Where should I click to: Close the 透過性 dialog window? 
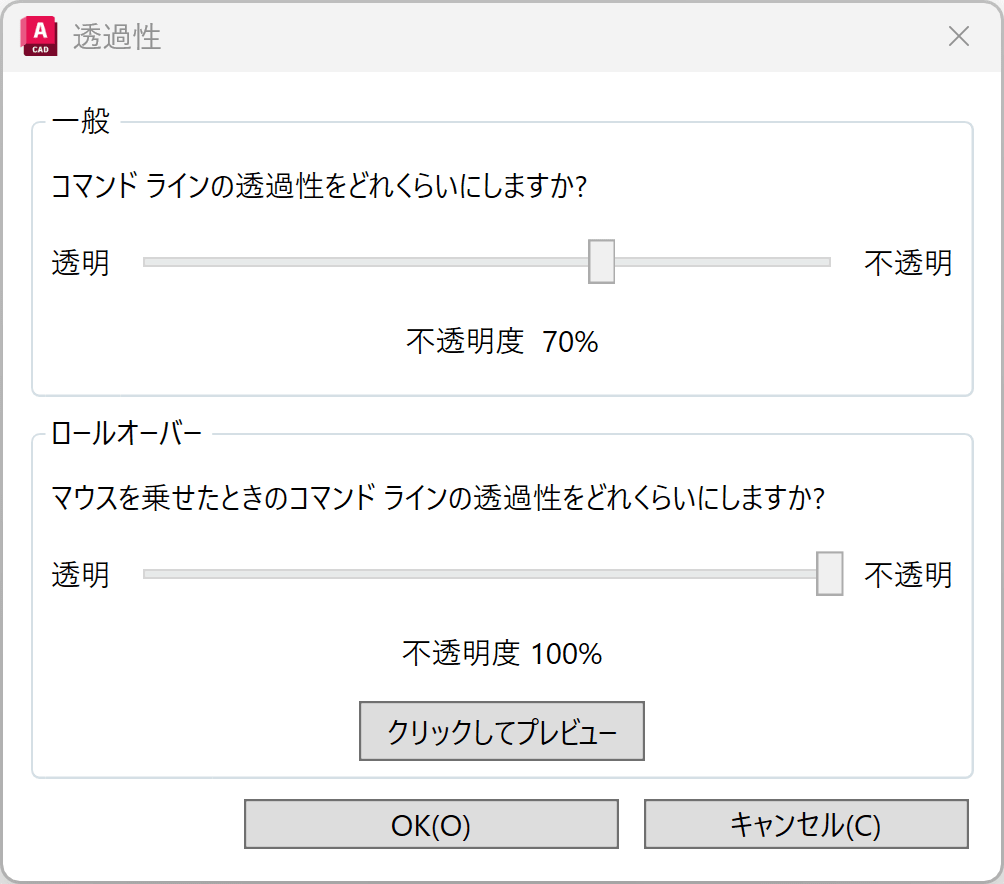pos(958,37)
